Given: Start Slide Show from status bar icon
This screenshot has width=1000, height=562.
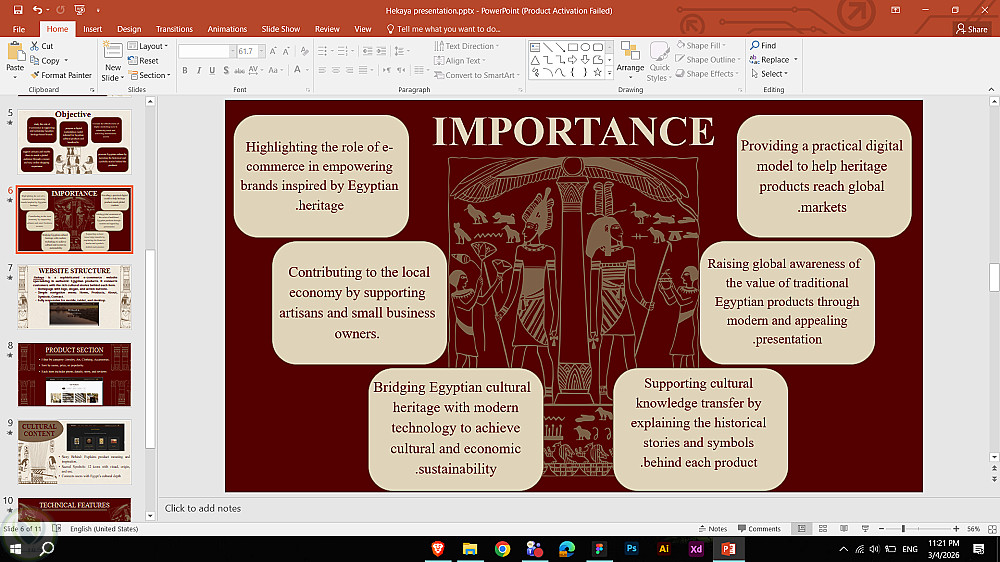Looking at the screenshot, I should pos(864,528).
